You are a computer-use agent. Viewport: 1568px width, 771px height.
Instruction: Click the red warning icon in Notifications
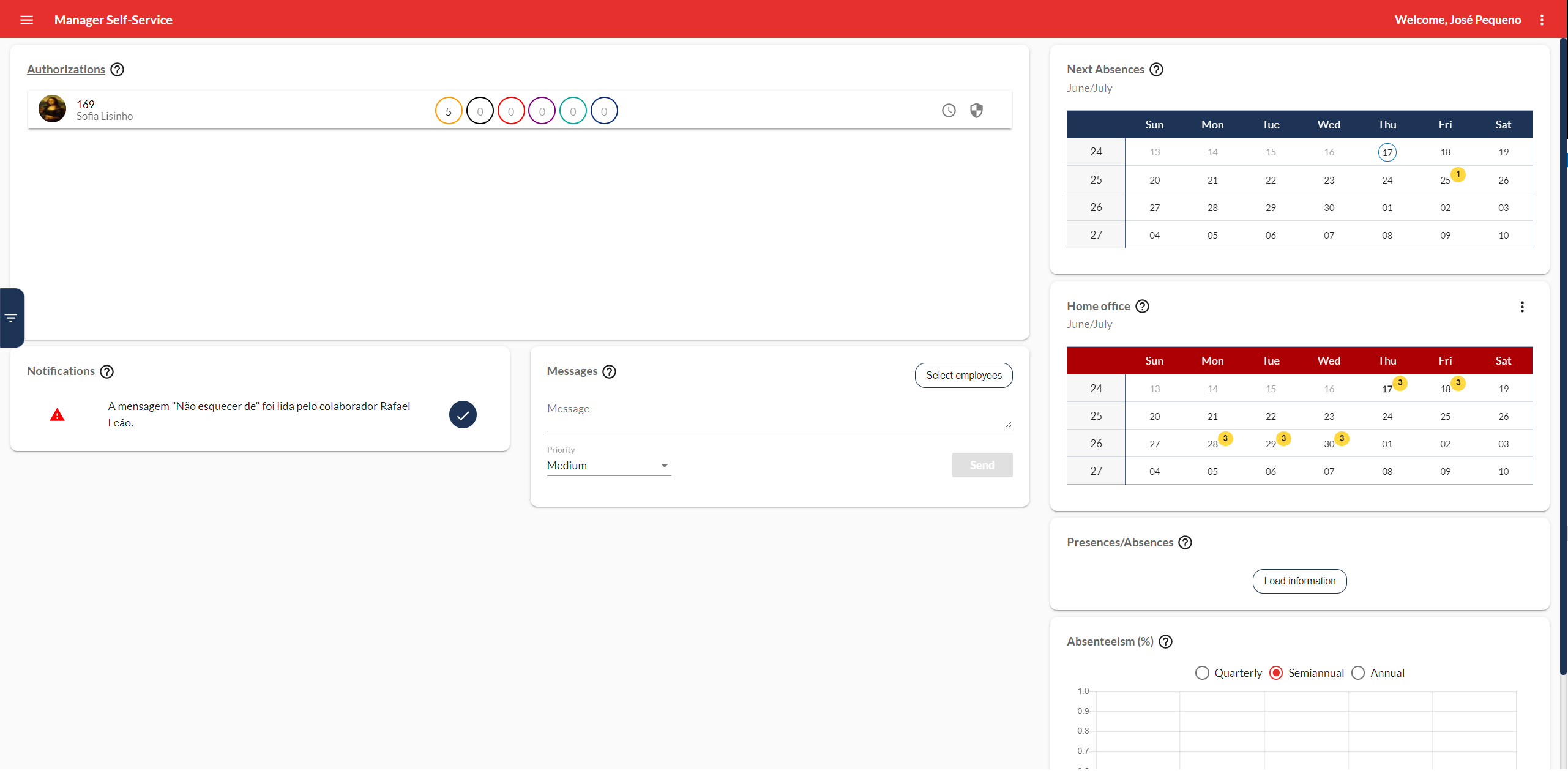57,414
